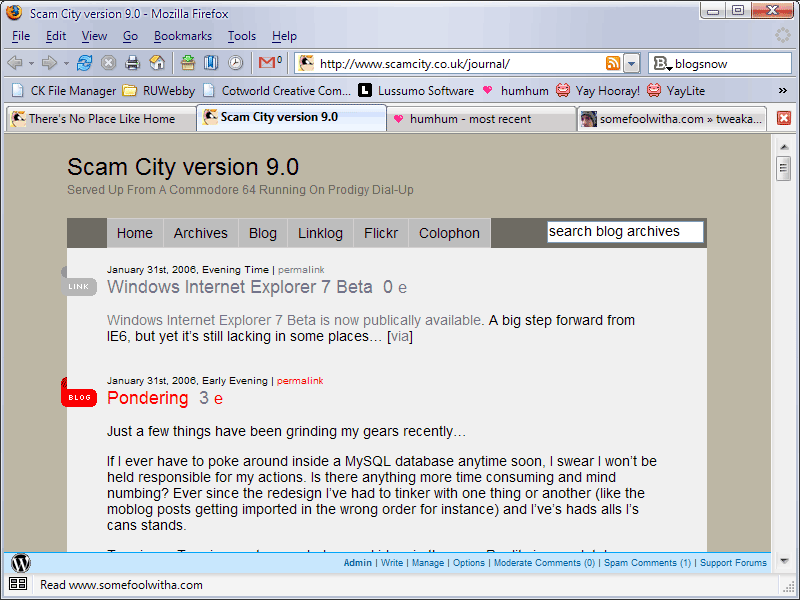Open the Help menu
This screenshot has height=600, width=800.
coord(284,36)
